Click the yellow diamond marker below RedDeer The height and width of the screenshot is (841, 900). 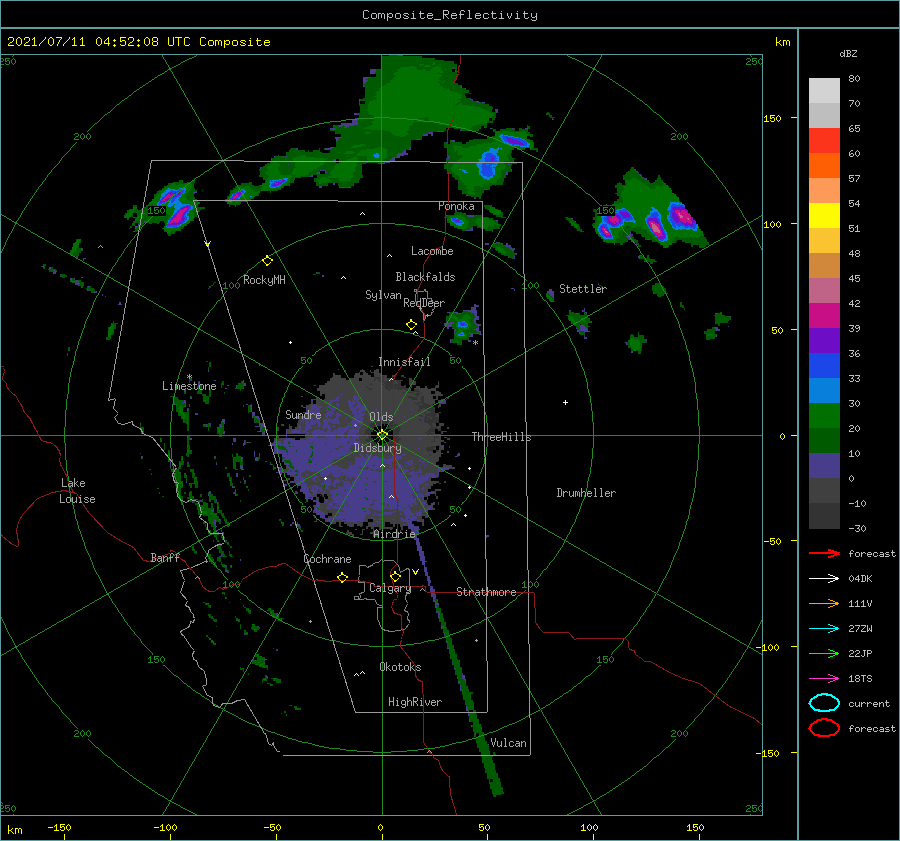click(412, 325)
